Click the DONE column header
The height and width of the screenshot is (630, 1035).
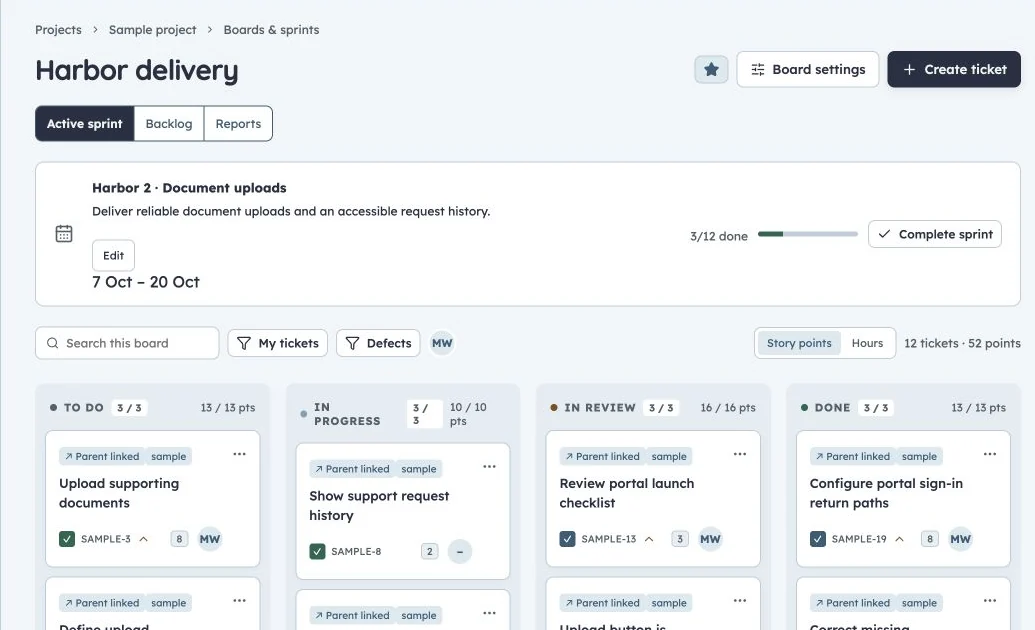tap(832, 407)
